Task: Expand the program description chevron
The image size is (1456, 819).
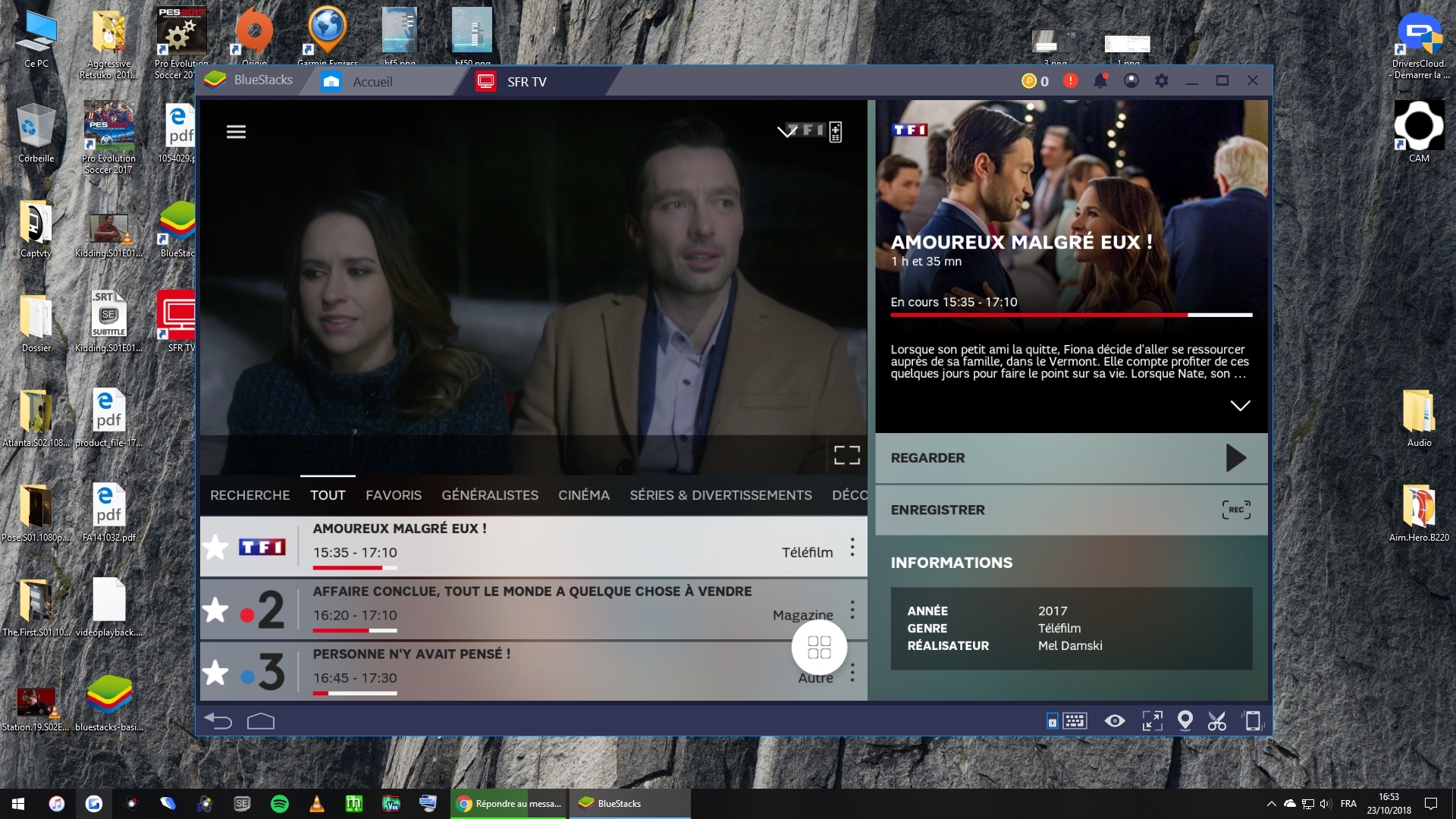Action: 1240,406
